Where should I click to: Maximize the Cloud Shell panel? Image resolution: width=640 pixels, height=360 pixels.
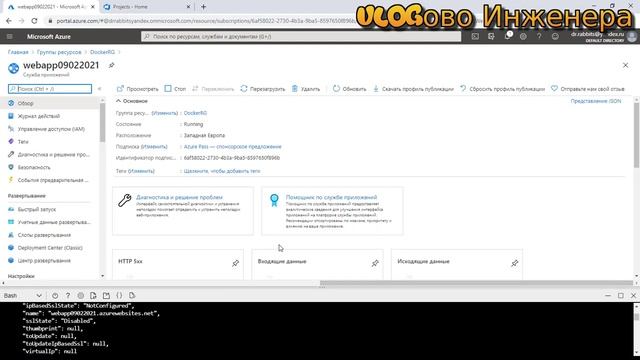(620, 296)
